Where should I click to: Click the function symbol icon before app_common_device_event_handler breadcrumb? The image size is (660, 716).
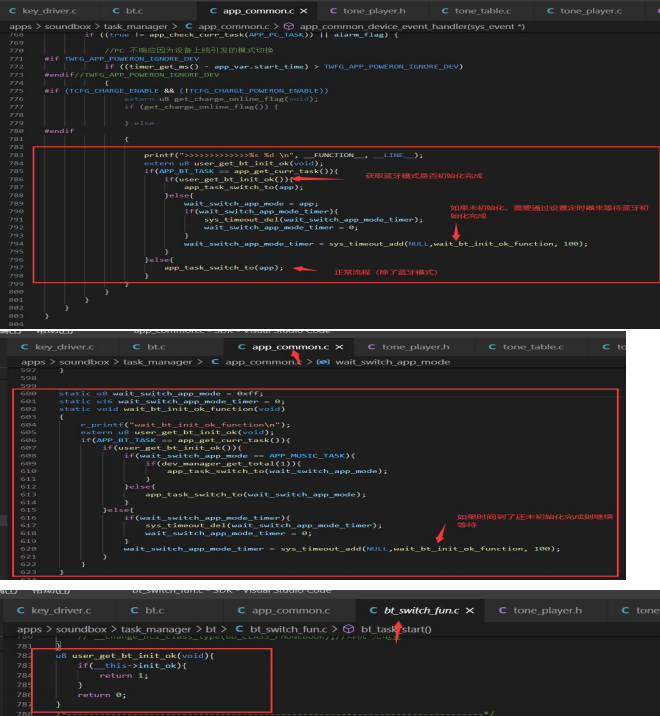point(289,26)
